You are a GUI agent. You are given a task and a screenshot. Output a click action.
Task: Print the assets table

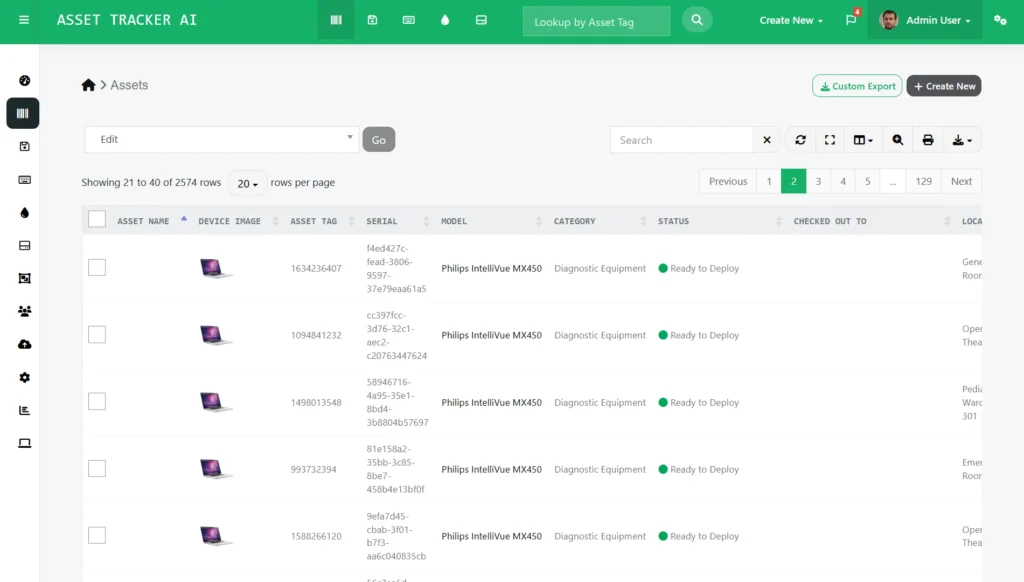(928, 140)
